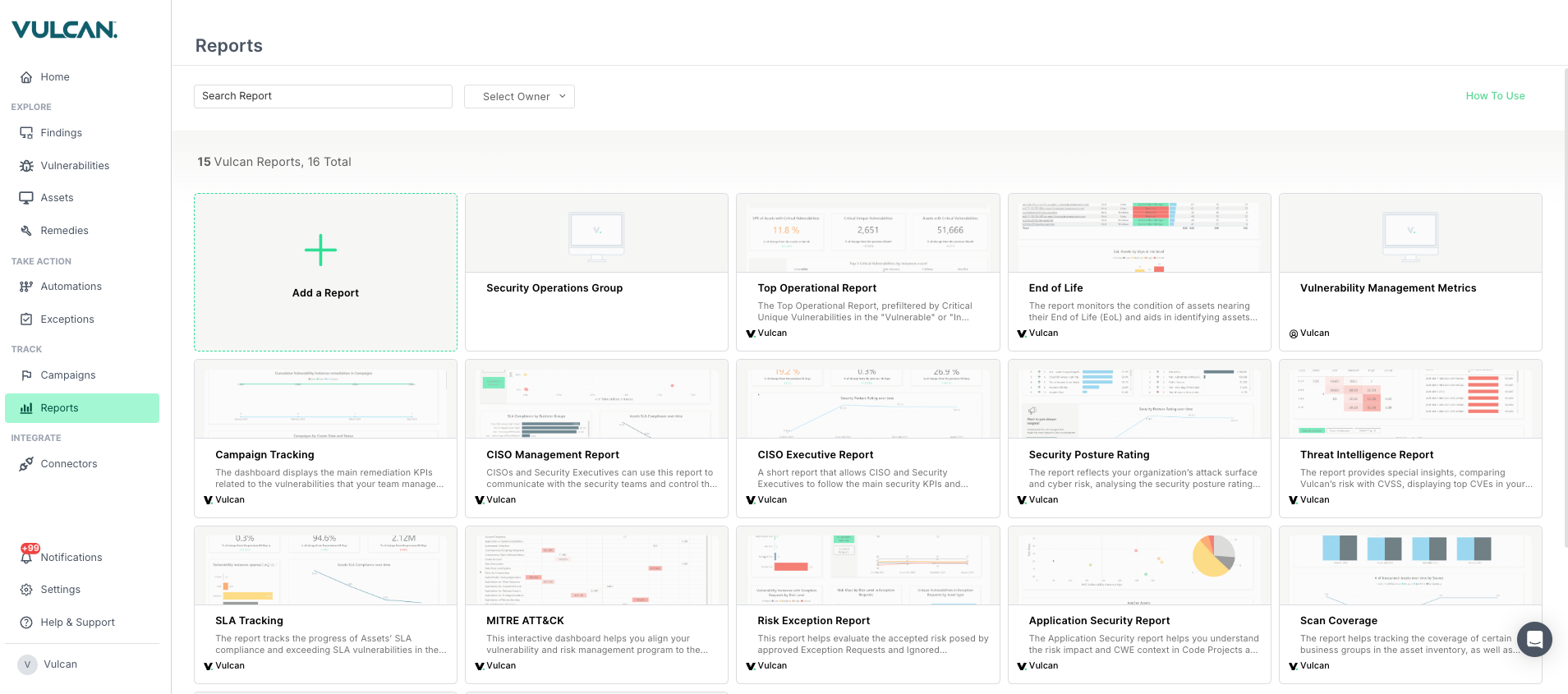This screenshot has height=694, width=1568.
Task: Open the Security Operations Group report
Action: click(x=554, y=288)
